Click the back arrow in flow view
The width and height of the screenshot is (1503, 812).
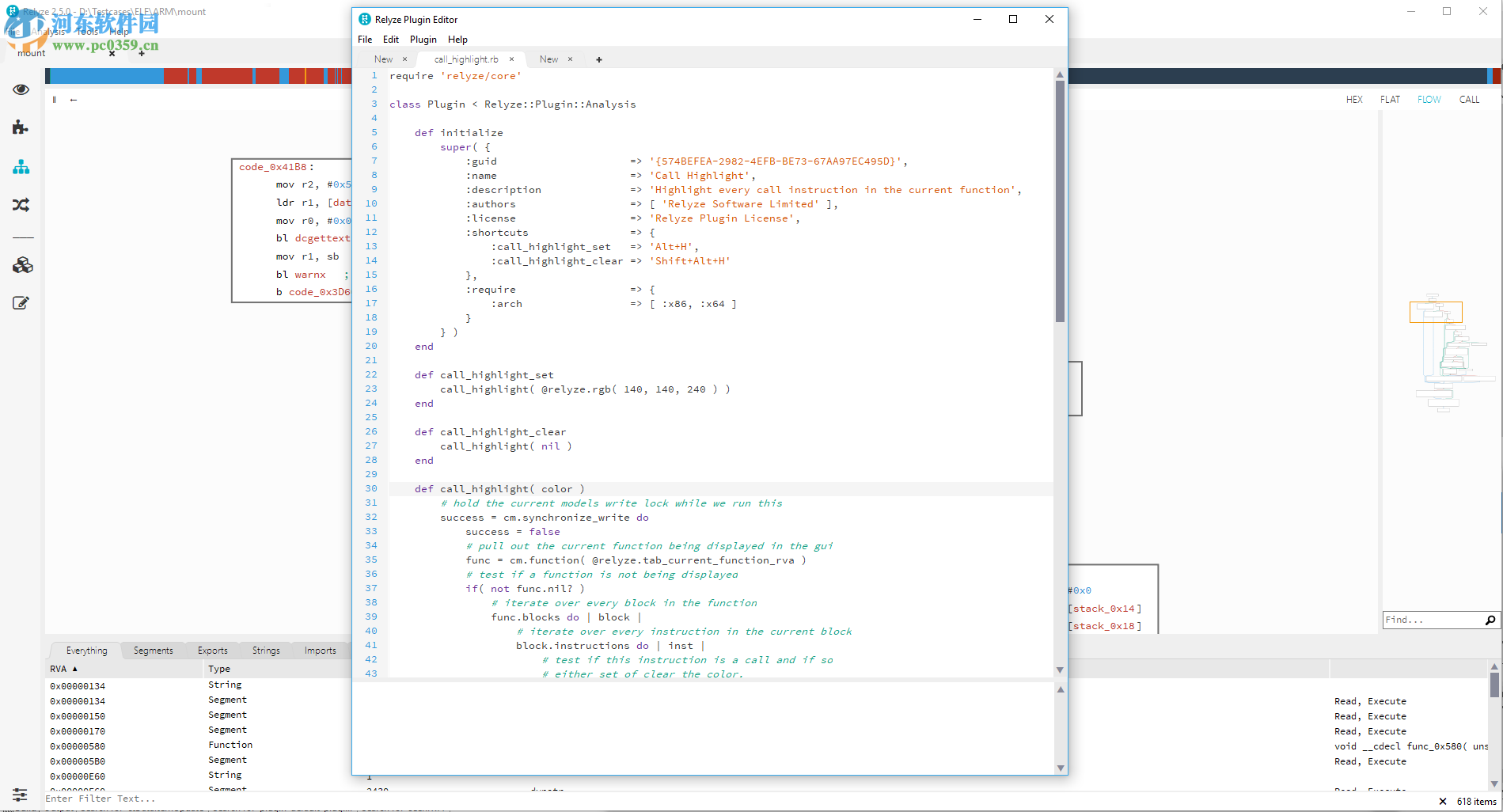pyautogui.click(x=74, y=100)
